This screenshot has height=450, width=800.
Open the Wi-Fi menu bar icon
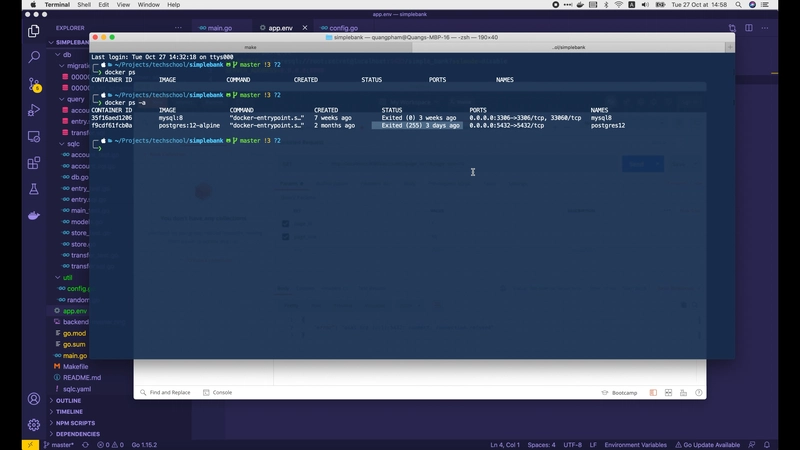pos(618,5)
